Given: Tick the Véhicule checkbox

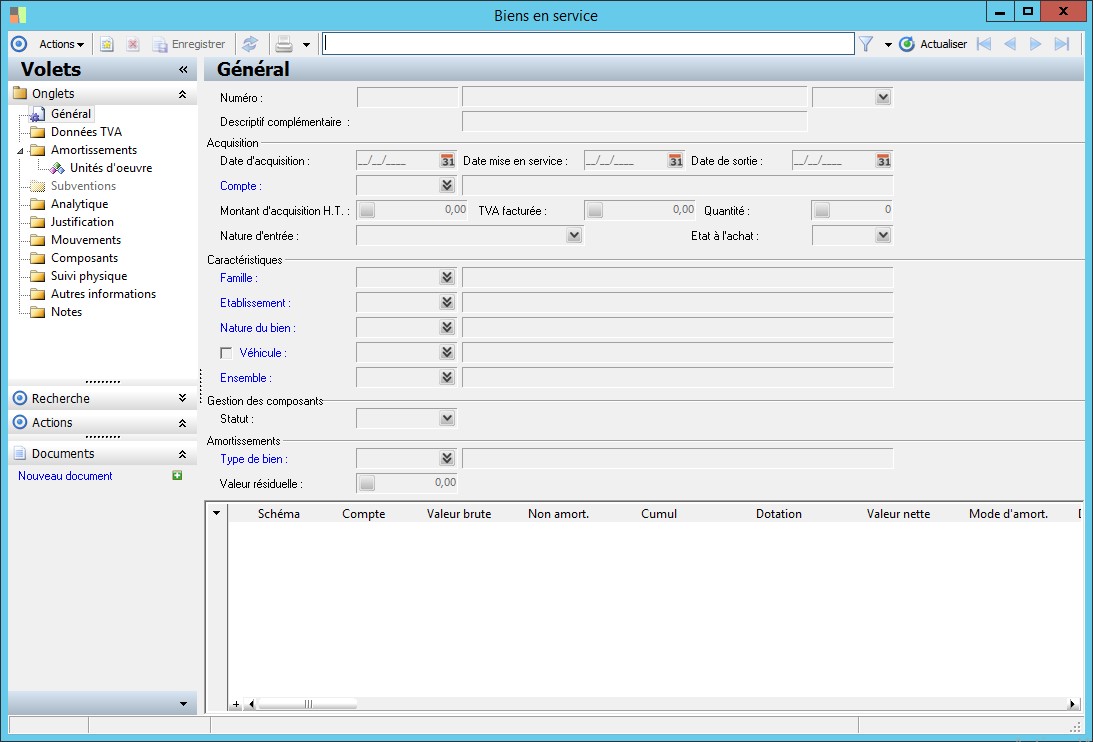Looking at the screenshot, I should (226, 353).
